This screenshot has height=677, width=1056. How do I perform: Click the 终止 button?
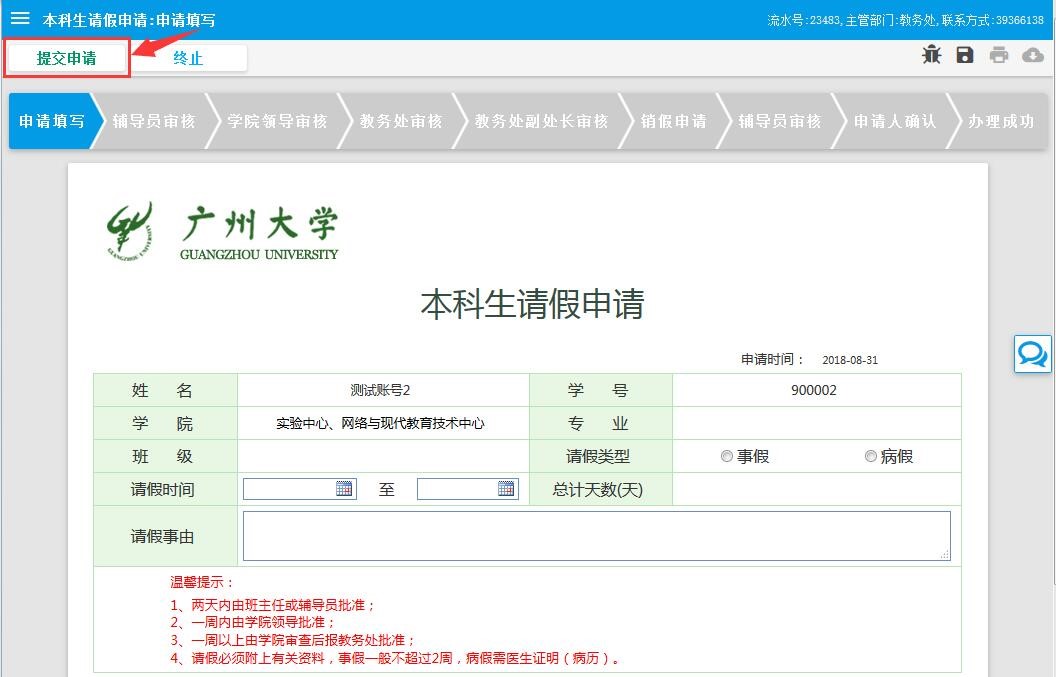[188, 58]
